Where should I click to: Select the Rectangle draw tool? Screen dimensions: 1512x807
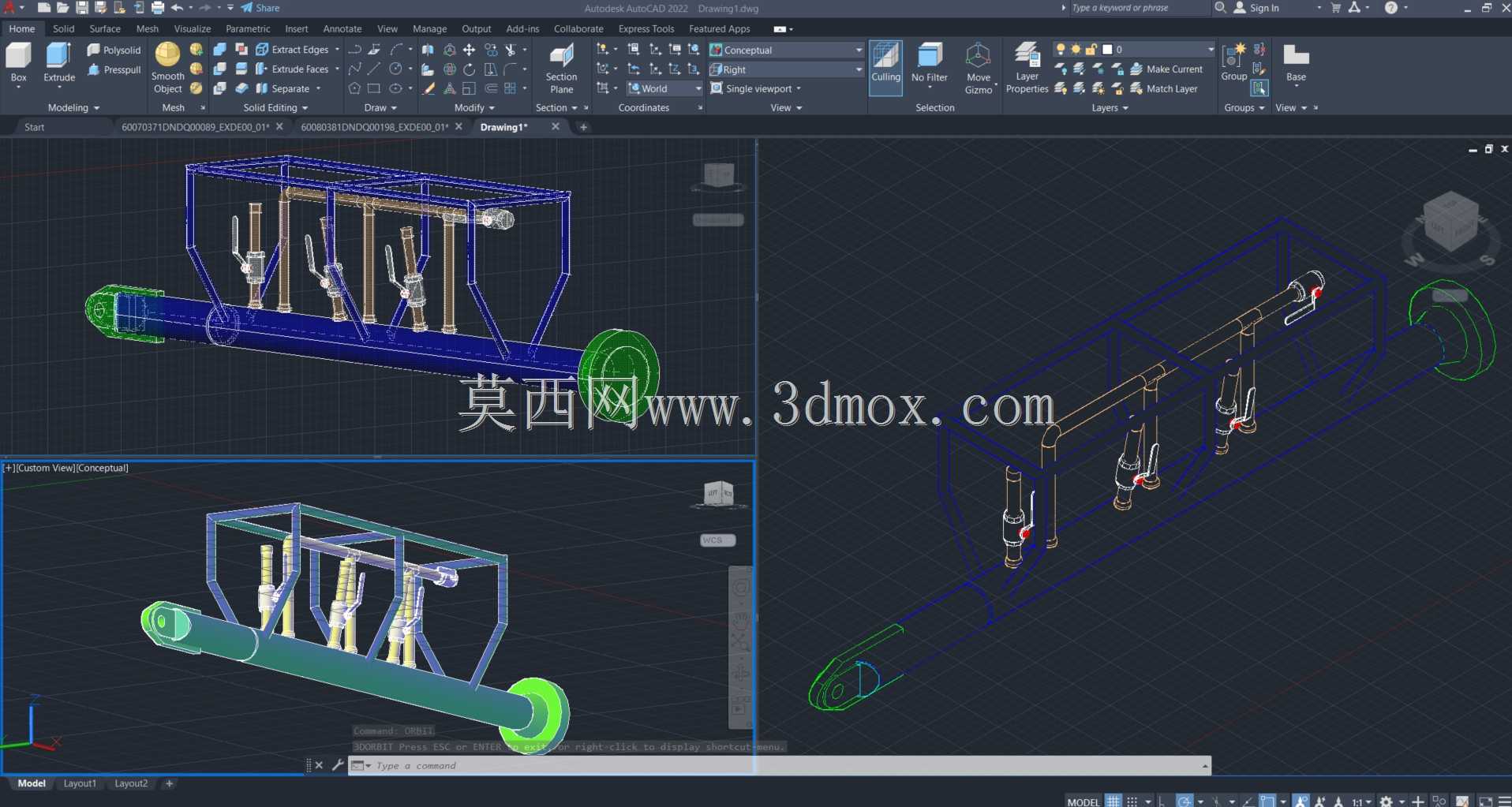click(374, 88)
